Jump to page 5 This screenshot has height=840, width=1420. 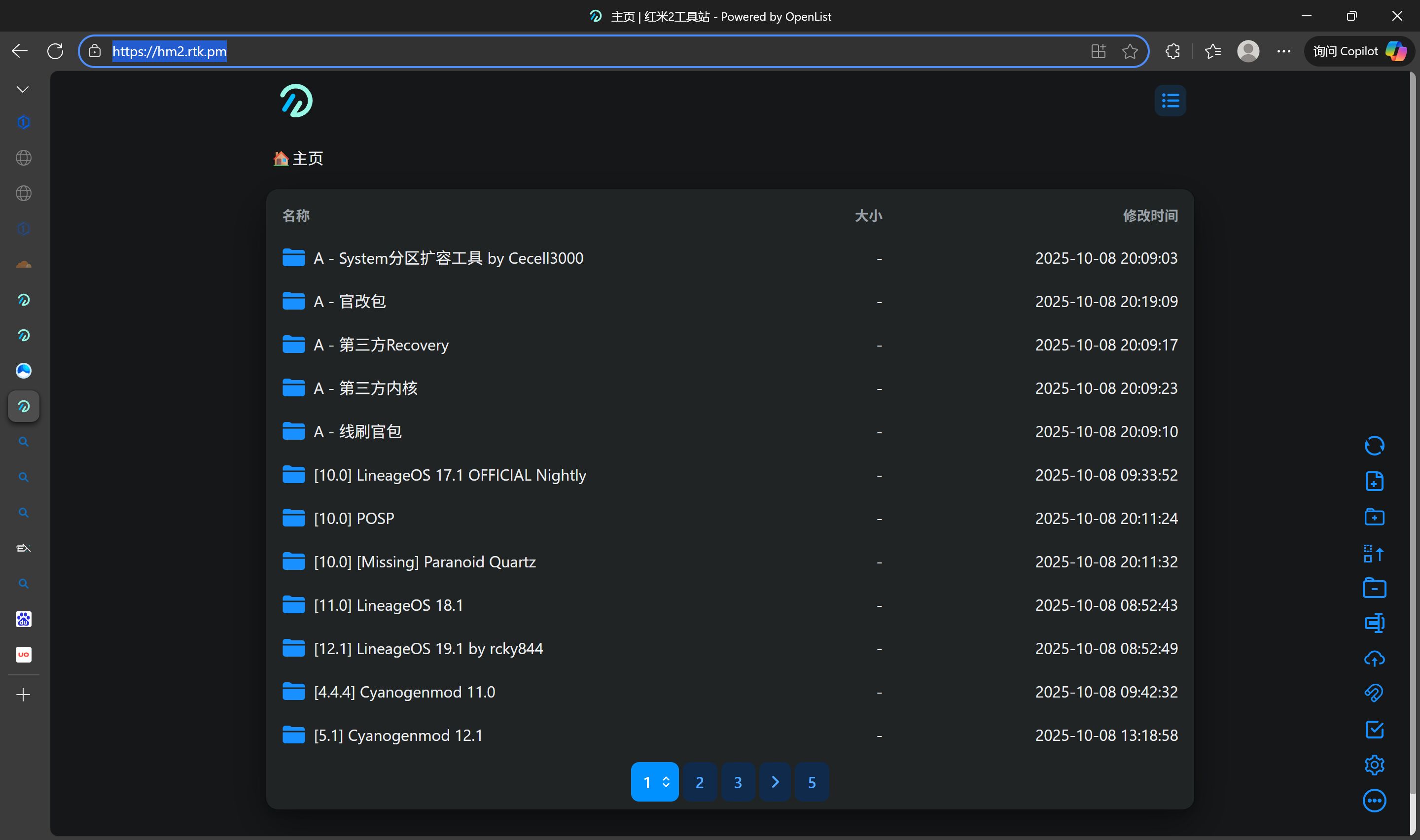tap(811, 782)
